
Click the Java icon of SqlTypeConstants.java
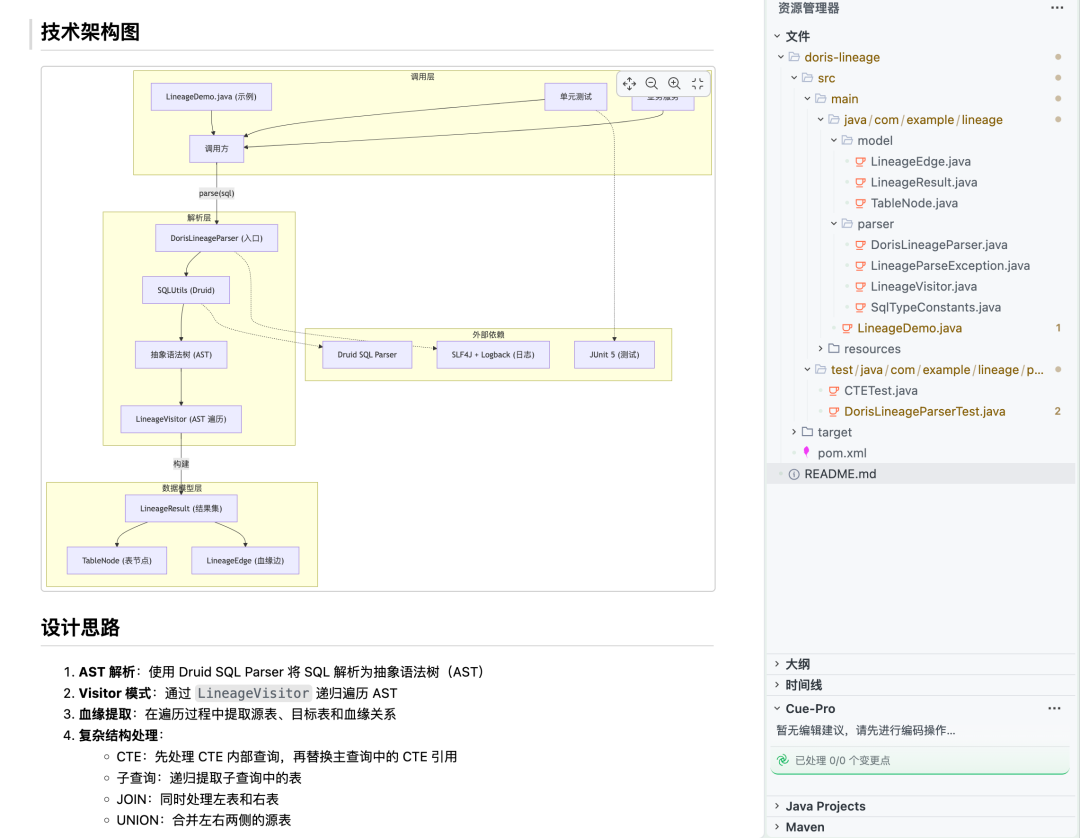860,308
